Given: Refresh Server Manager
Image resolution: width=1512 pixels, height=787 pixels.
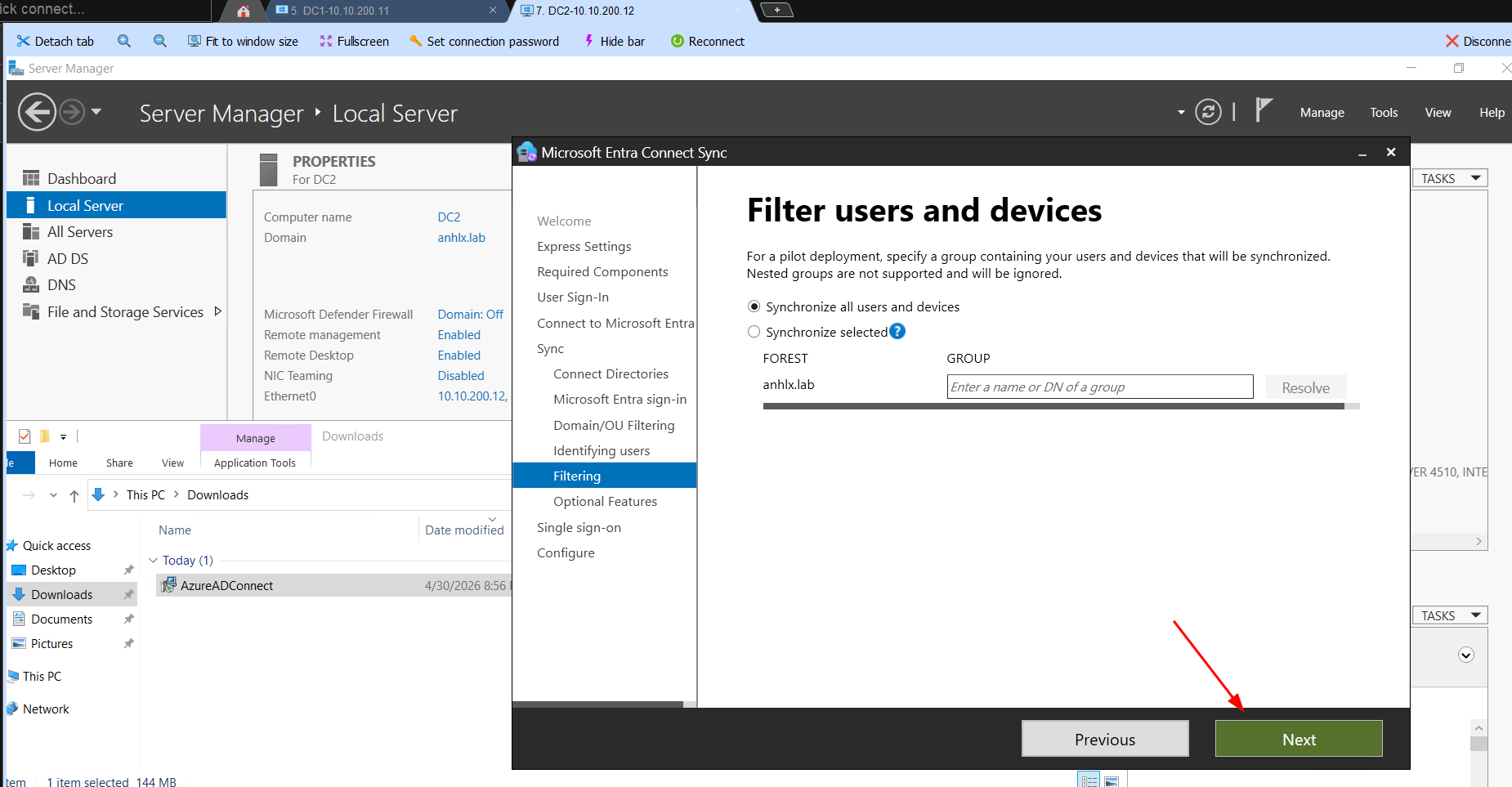Looking at the screenshot, I should click(x=1208, y=112).
